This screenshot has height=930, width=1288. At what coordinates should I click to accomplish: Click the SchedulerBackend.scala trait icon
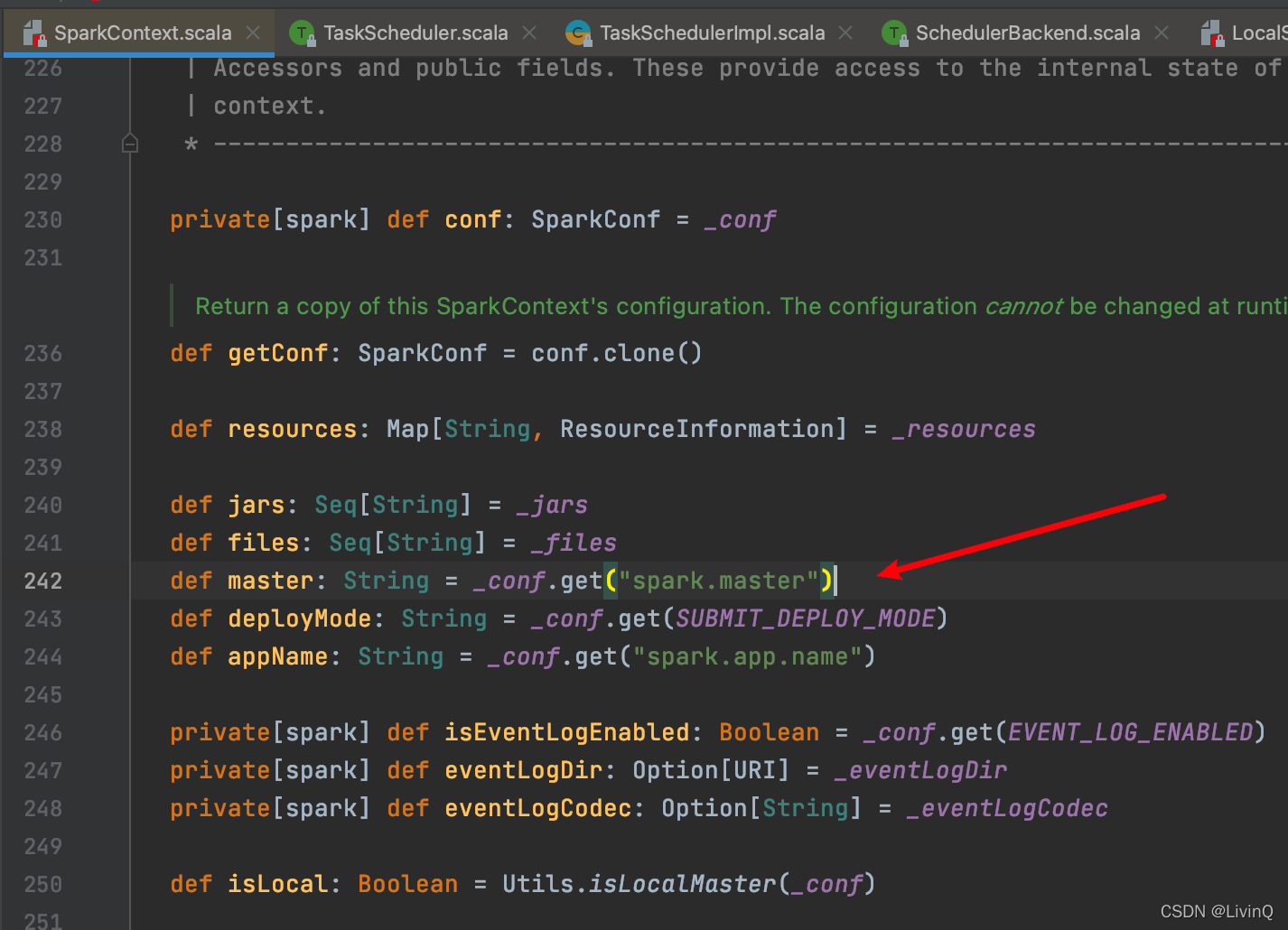click(895, 34)
